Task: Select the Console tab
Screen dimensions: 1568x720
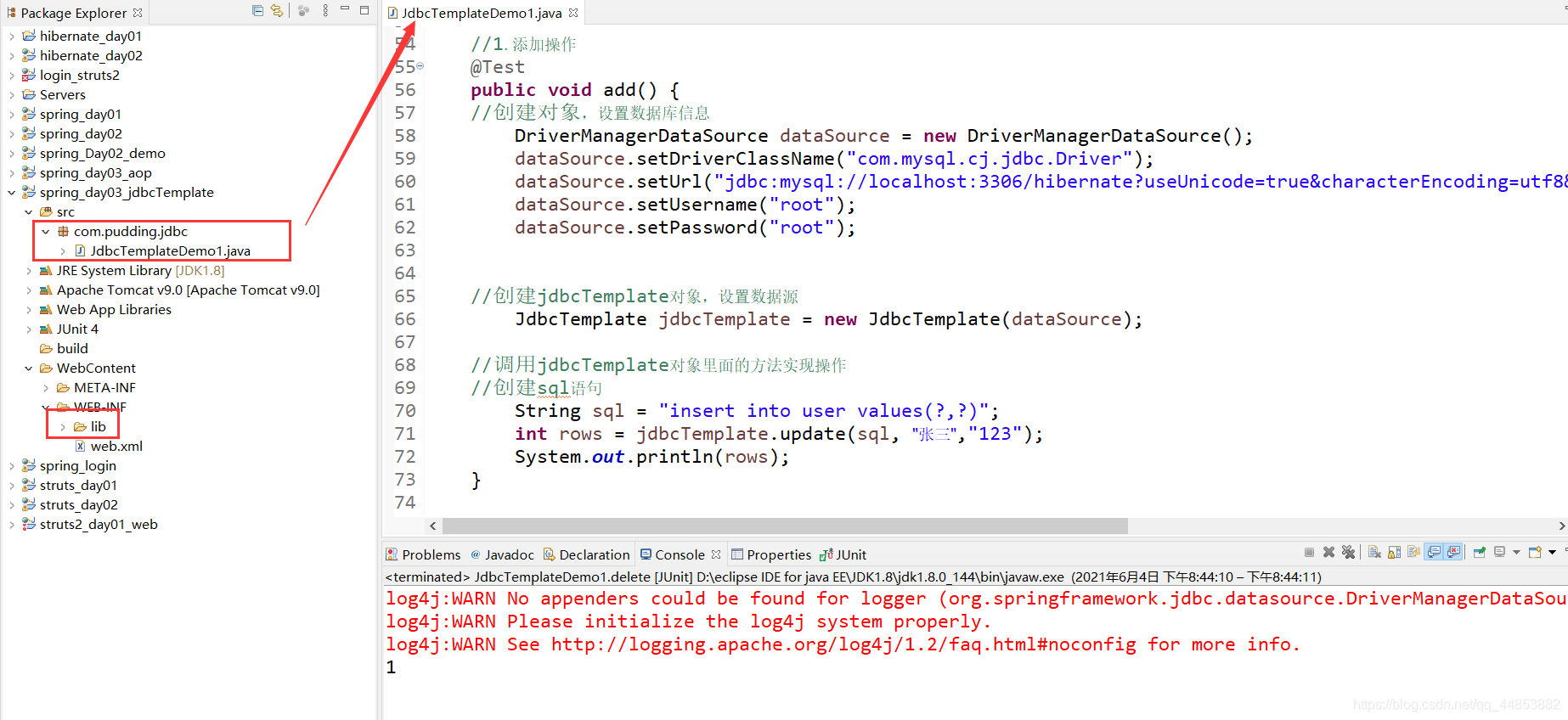Action: [x=672, y=554]
